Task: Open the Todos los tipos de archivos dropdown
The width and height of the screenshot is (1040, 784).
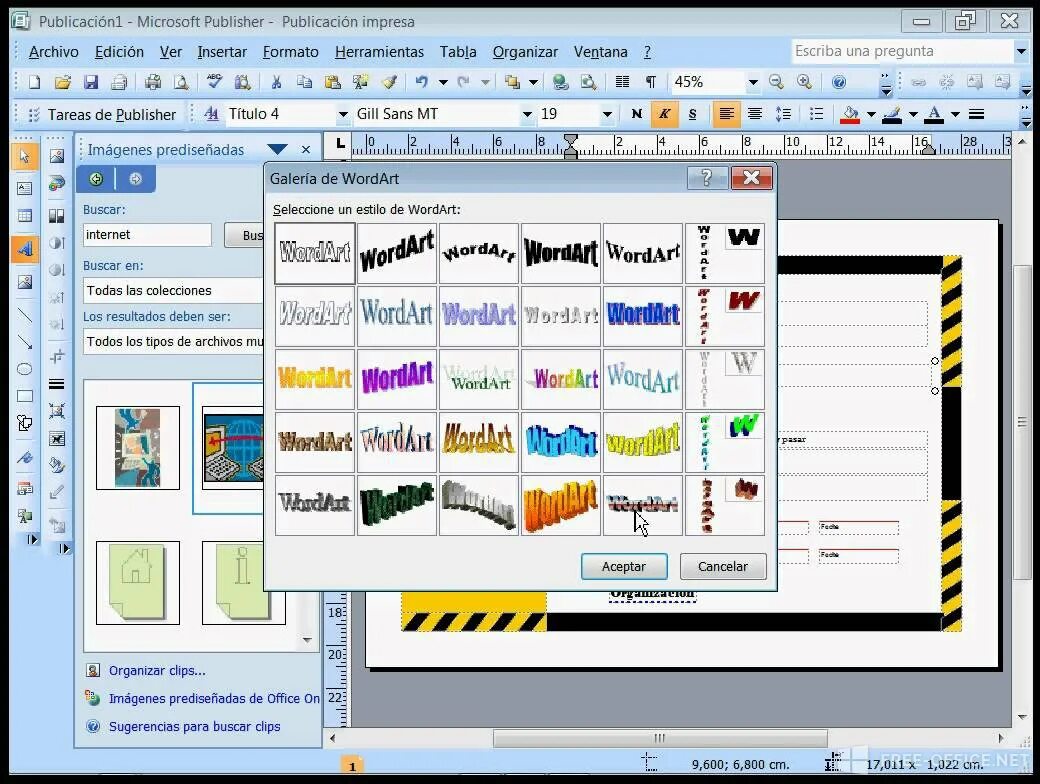Action: [x=172, y=342]
